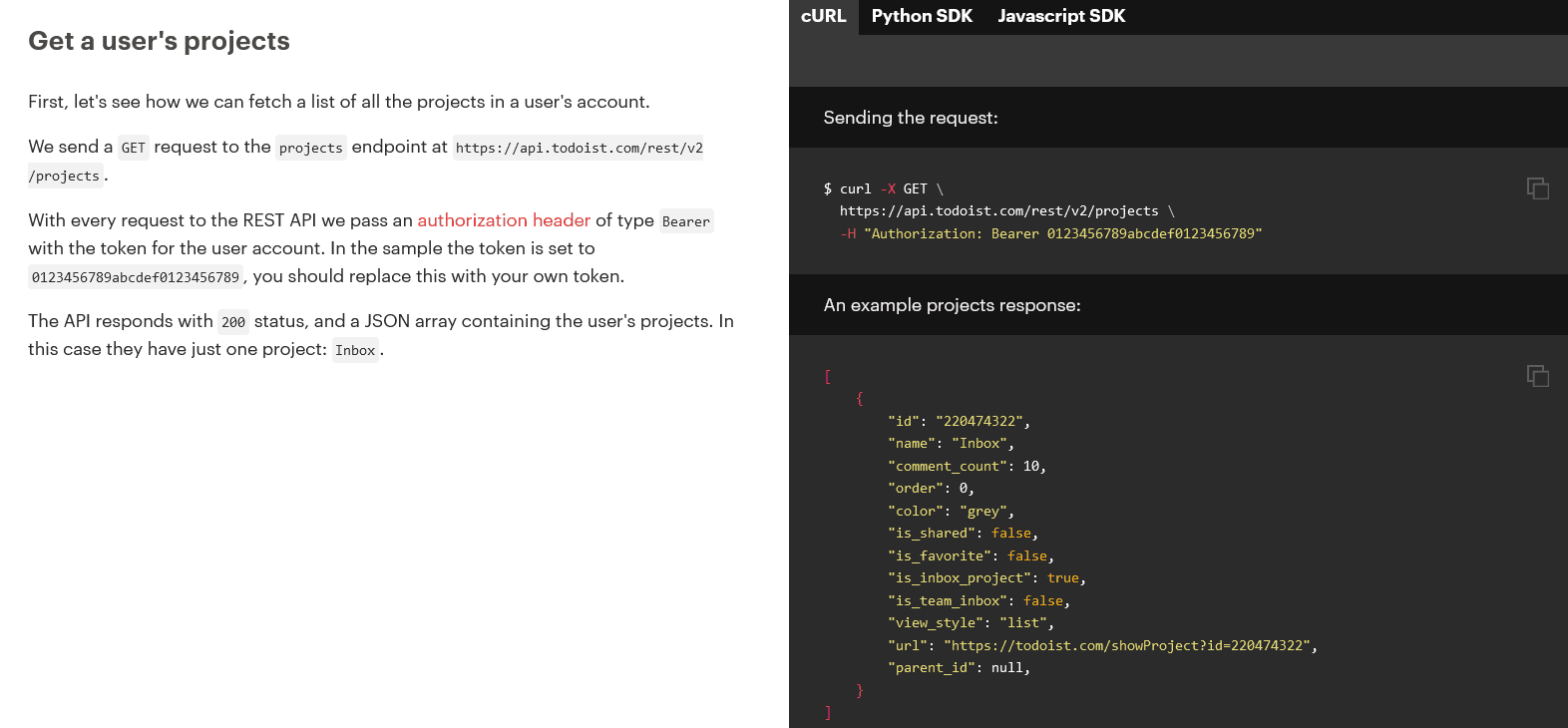1568x728 pixels.
Task: Open the Python SDK tab
Action: [921, 16]
